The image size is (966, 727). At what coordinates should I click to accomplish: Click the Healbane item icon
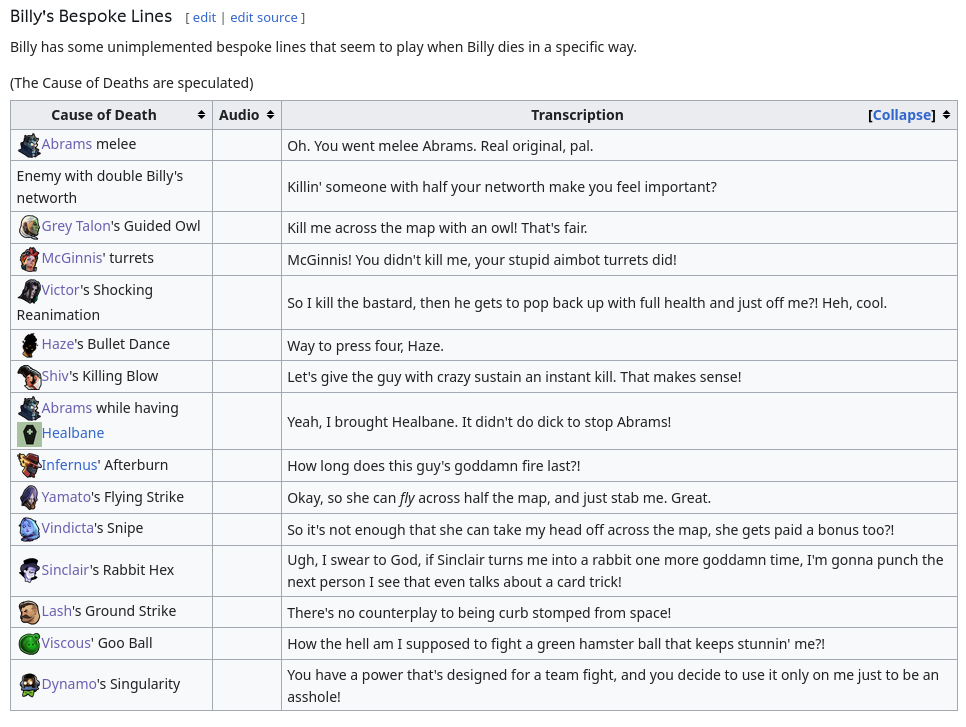coord(29,434)
